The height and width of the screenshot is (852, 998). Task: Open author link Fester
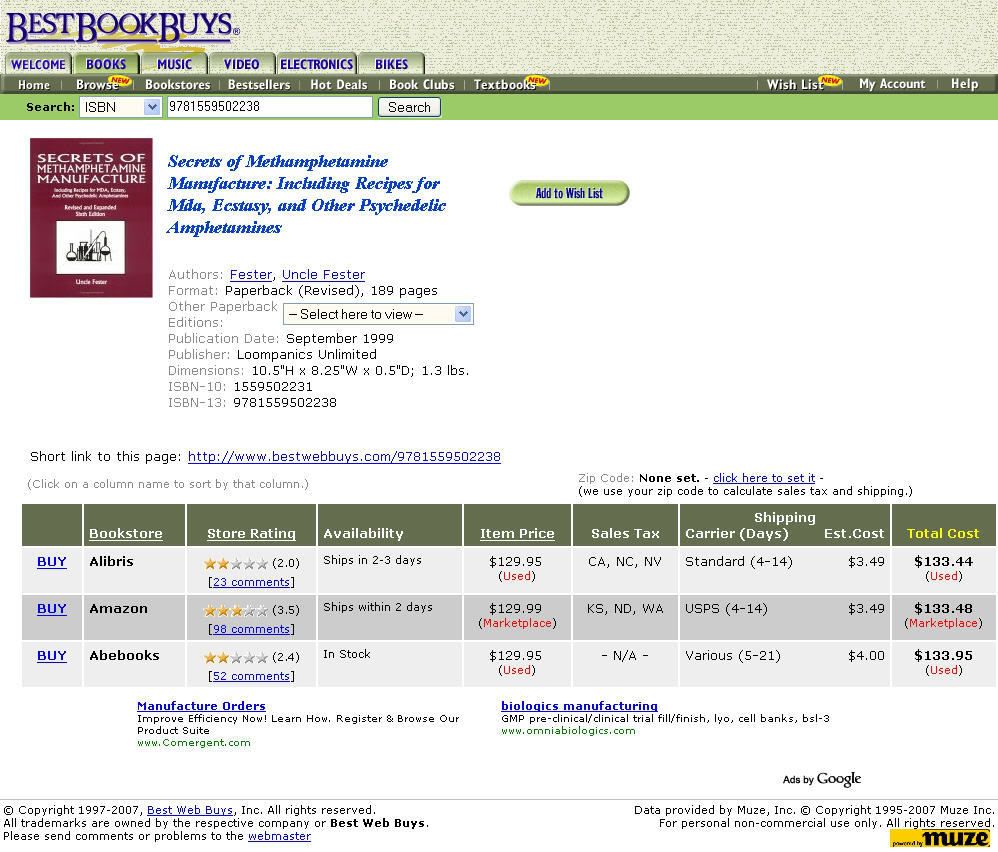click(251, 274)
